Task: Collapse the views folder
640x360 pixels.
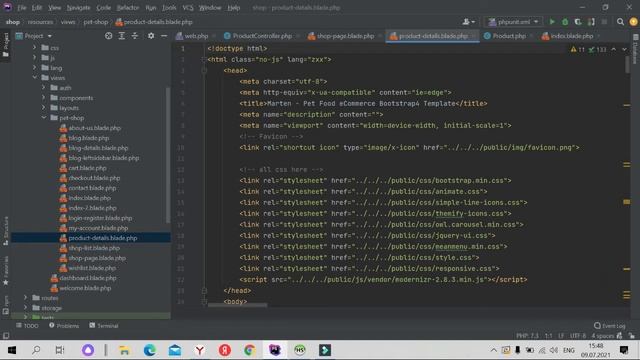Action: point(35,78)
